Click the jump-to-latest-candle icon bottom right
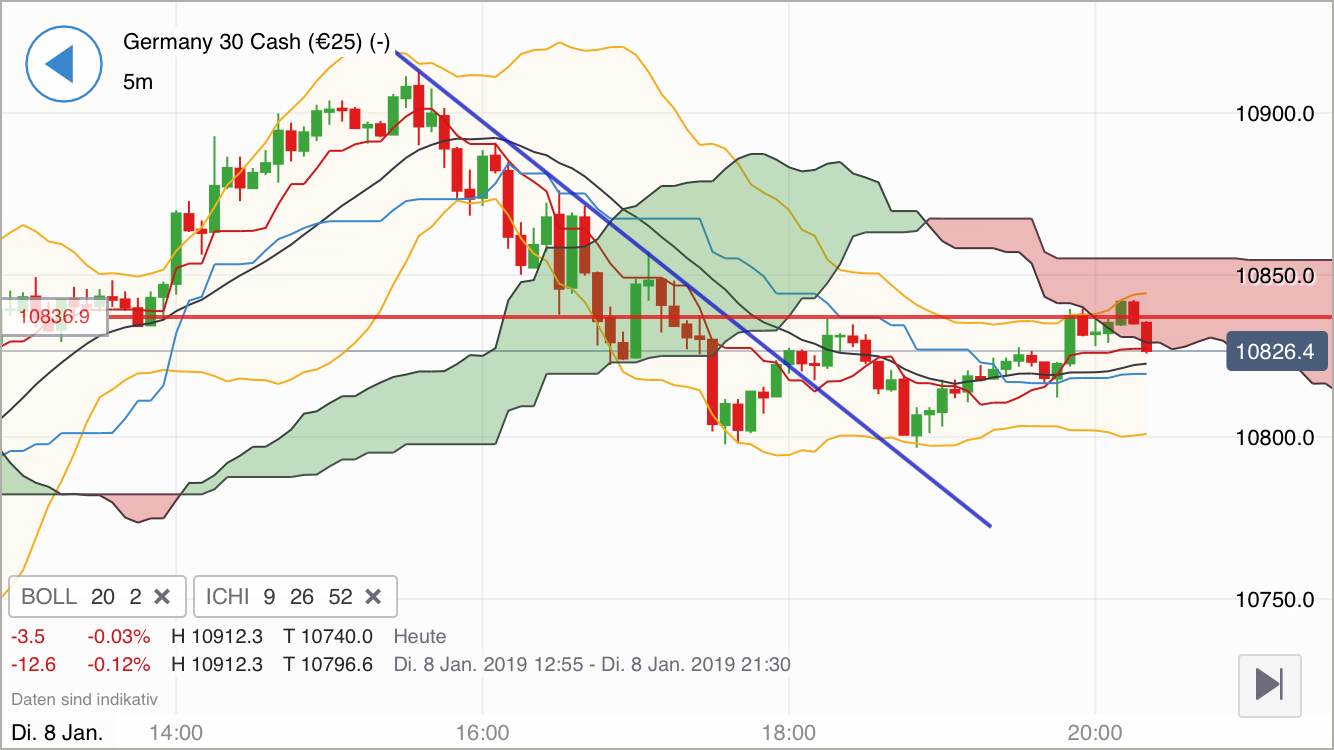This screenshot has height=750, width=1334. (x=1268, y=686)
